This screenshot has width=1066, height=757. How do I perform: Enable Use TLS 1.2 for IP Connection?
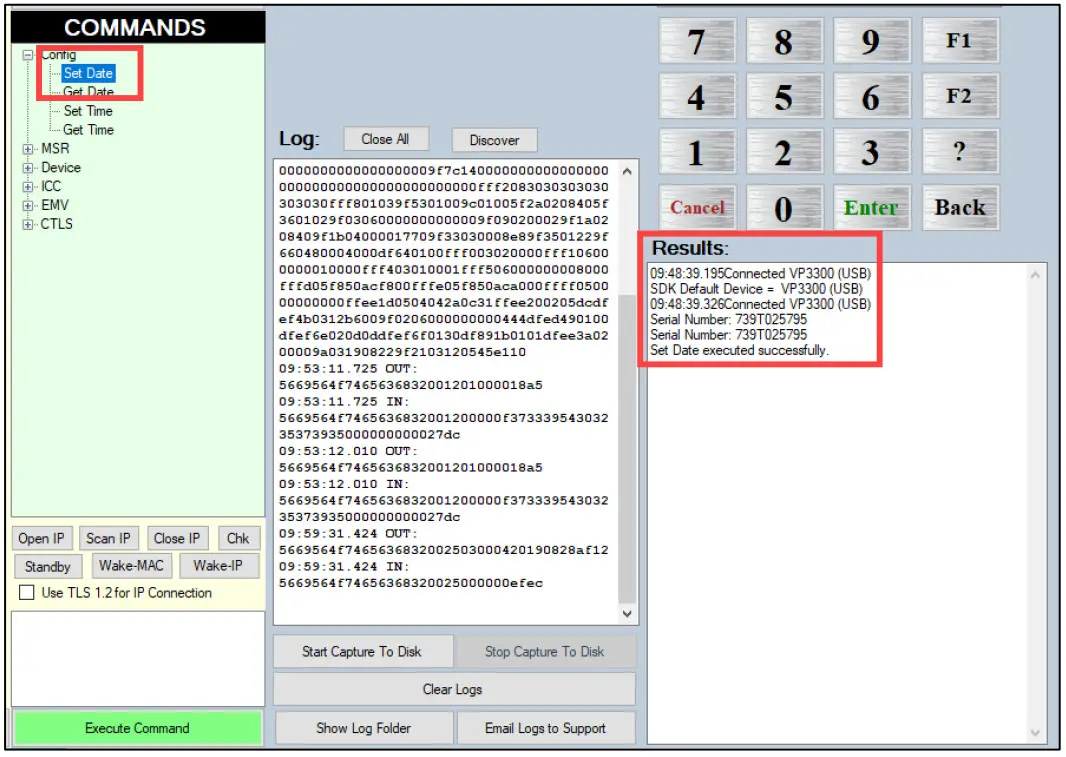25,592
